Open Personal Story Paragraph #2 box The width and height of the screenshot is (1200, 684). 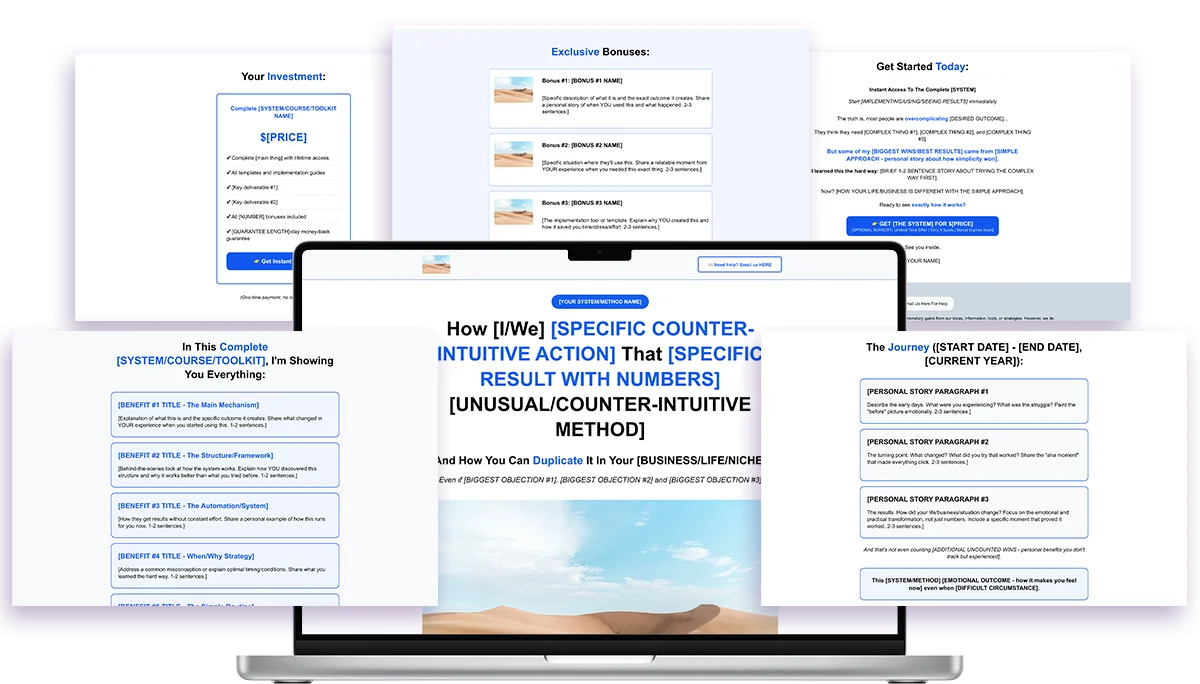coord(973,454)
